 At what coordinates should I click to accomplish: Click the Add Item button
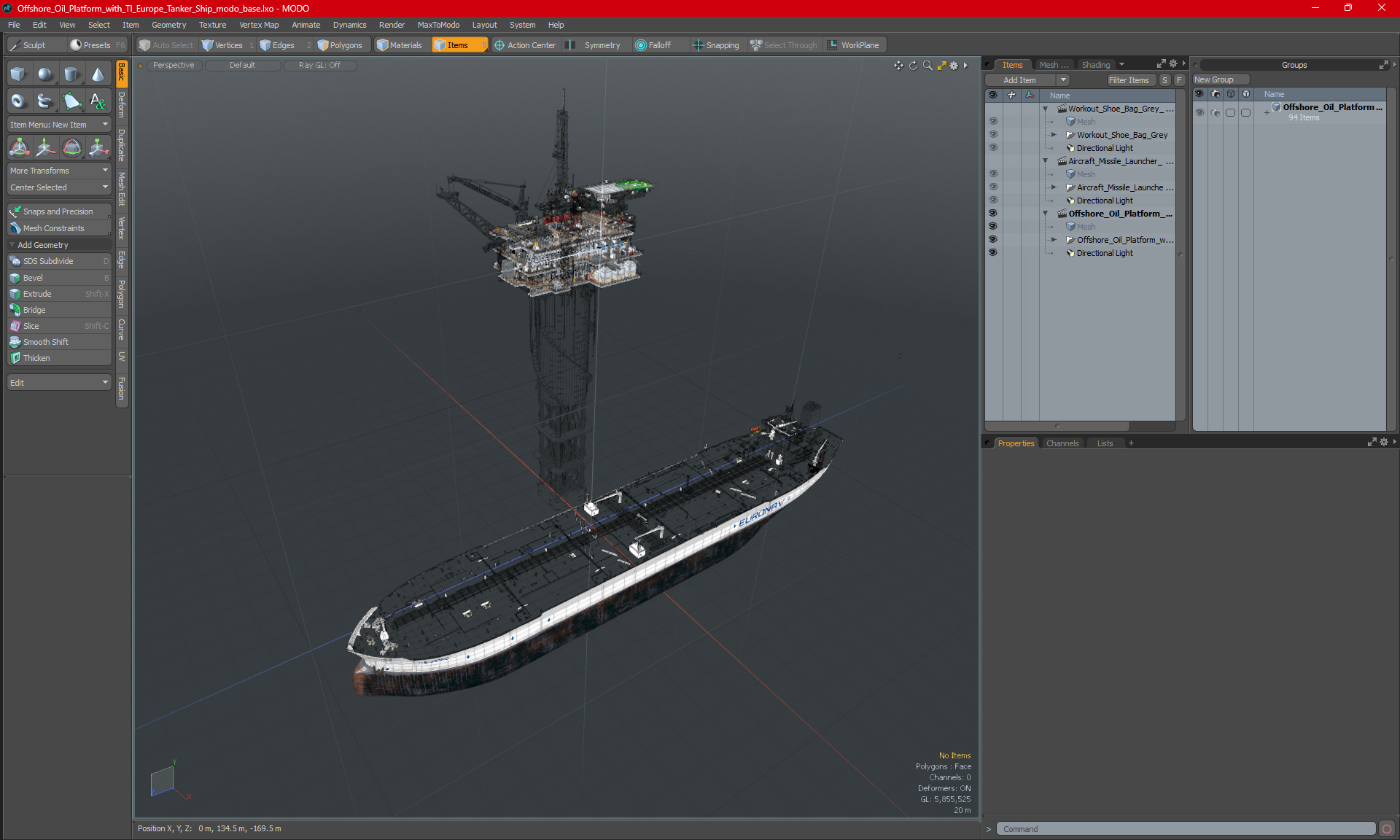pyautogui.click(x=1019, y=80)
